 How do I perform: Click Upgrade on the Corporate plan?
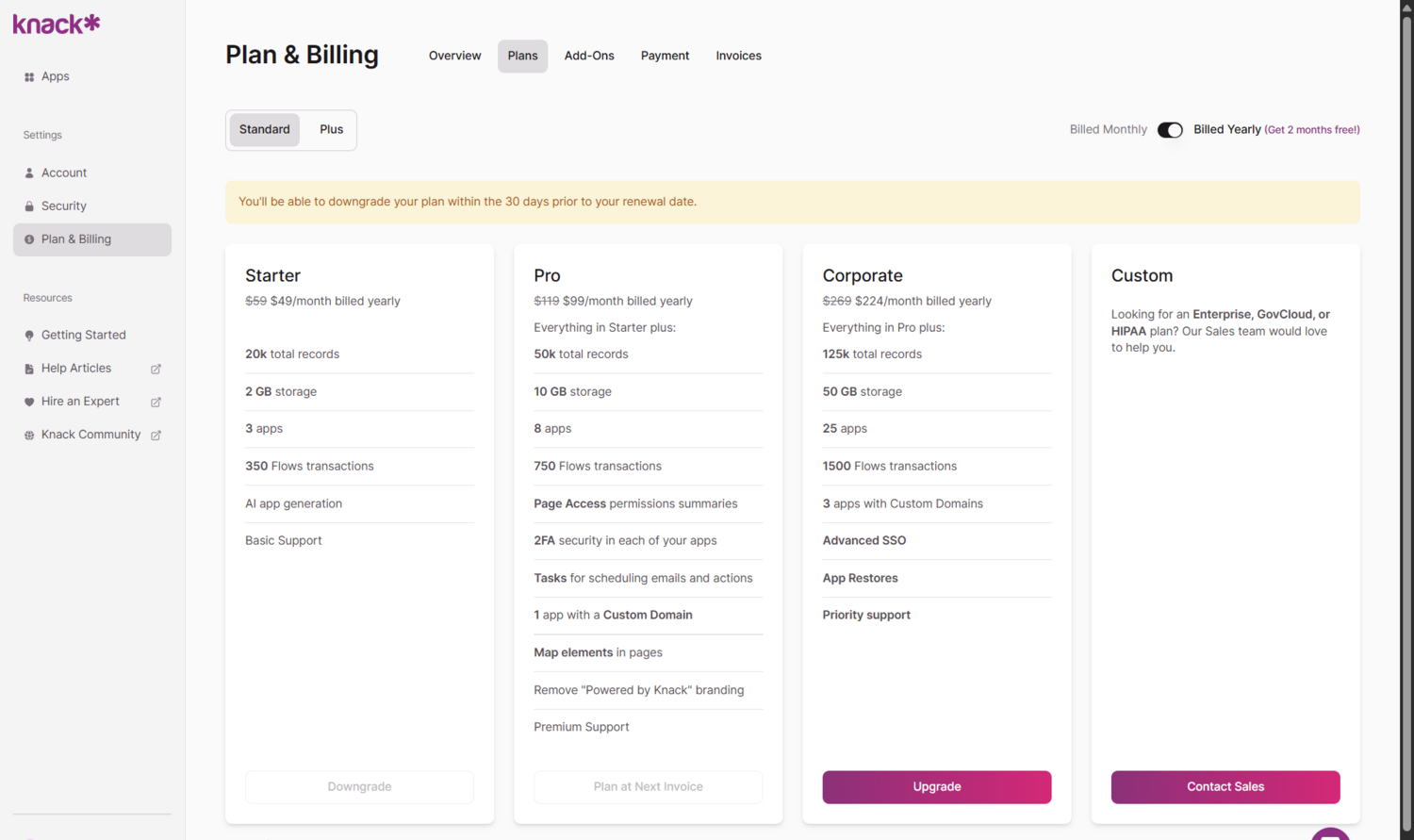pyautogui.click(x=936, y=787)
